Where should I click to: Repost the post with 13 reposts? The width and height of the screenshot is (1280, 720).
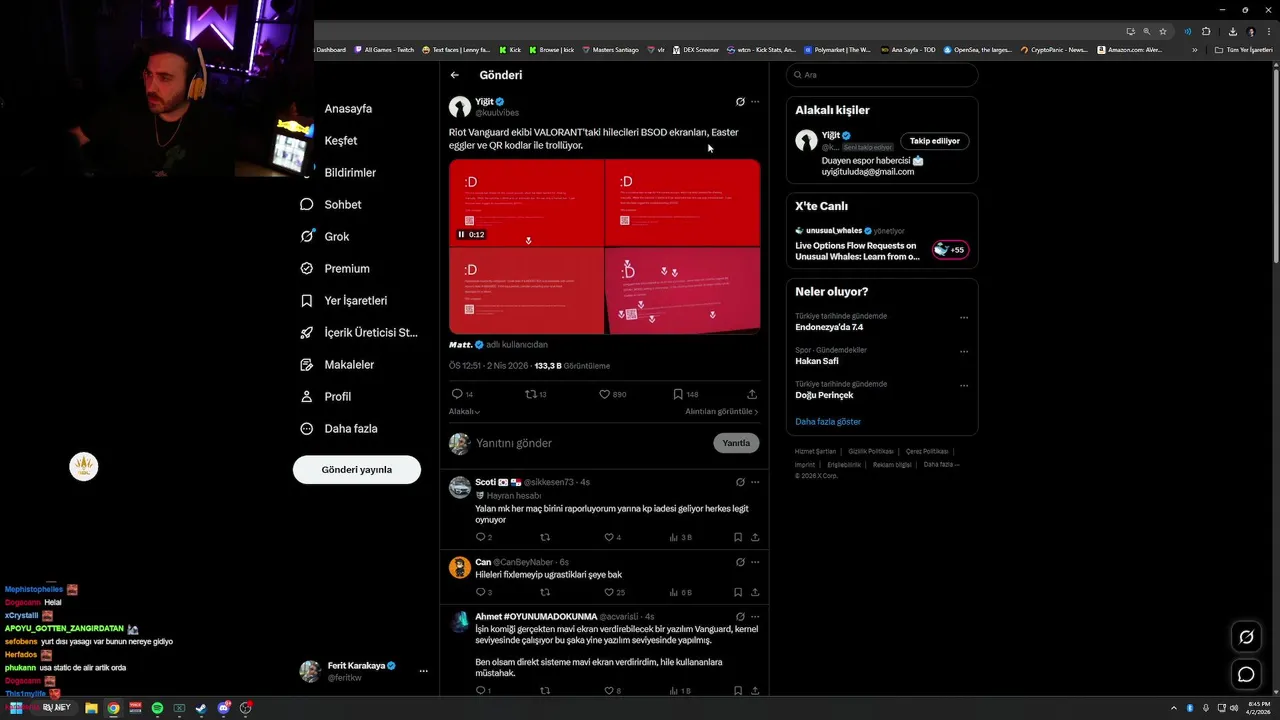pyautogui.click(x=531, y=394)
